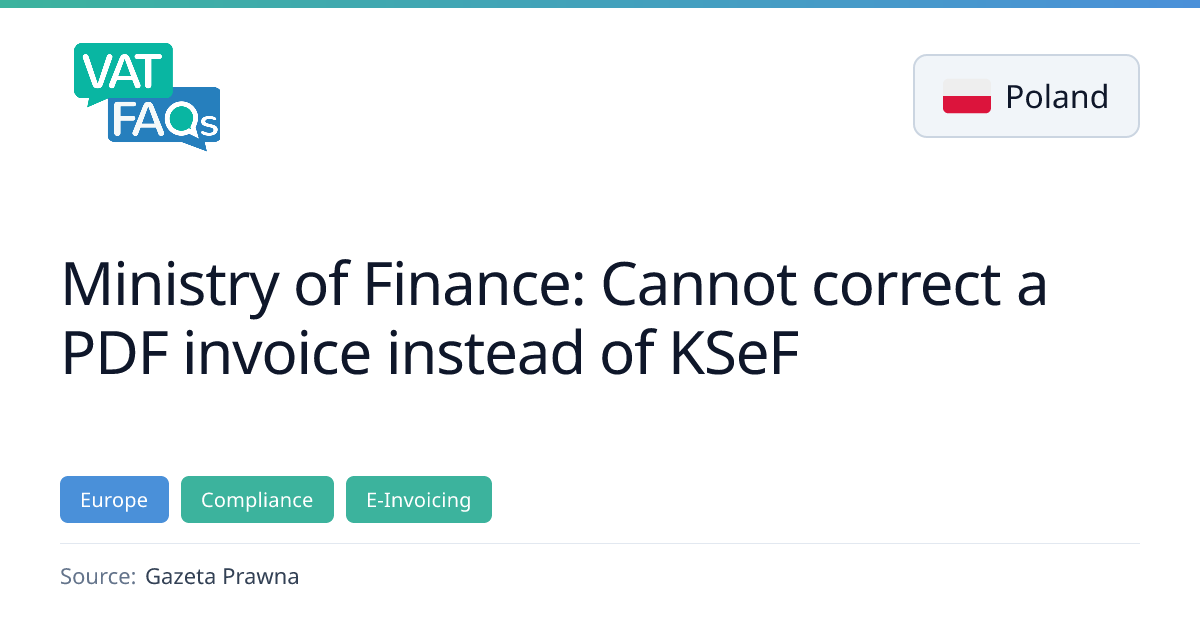Click the gradient bar at top of page
The image size is (1200, 630).
(x=600, y=4)
